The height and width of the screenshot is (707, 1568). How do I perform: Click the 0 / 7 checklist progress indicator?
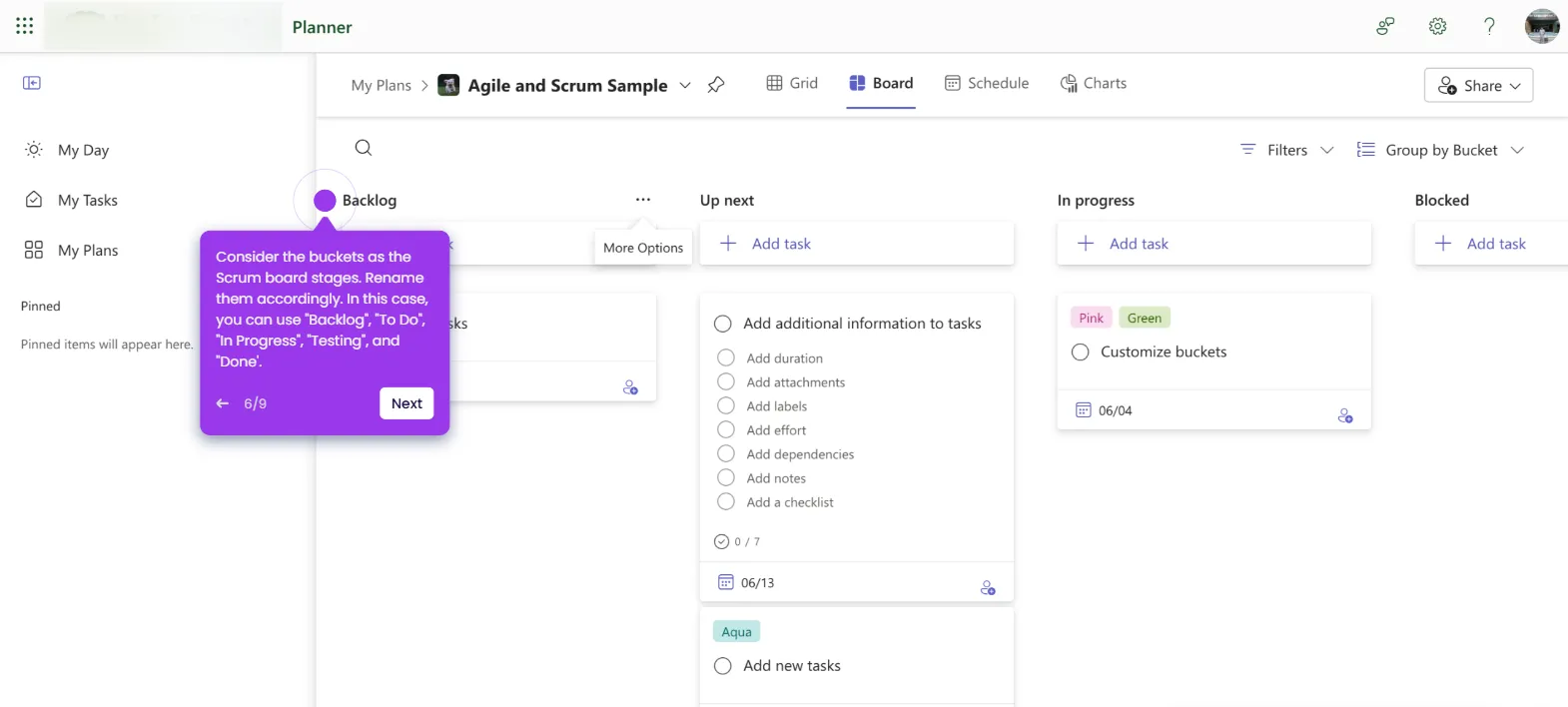pos(737,541)
